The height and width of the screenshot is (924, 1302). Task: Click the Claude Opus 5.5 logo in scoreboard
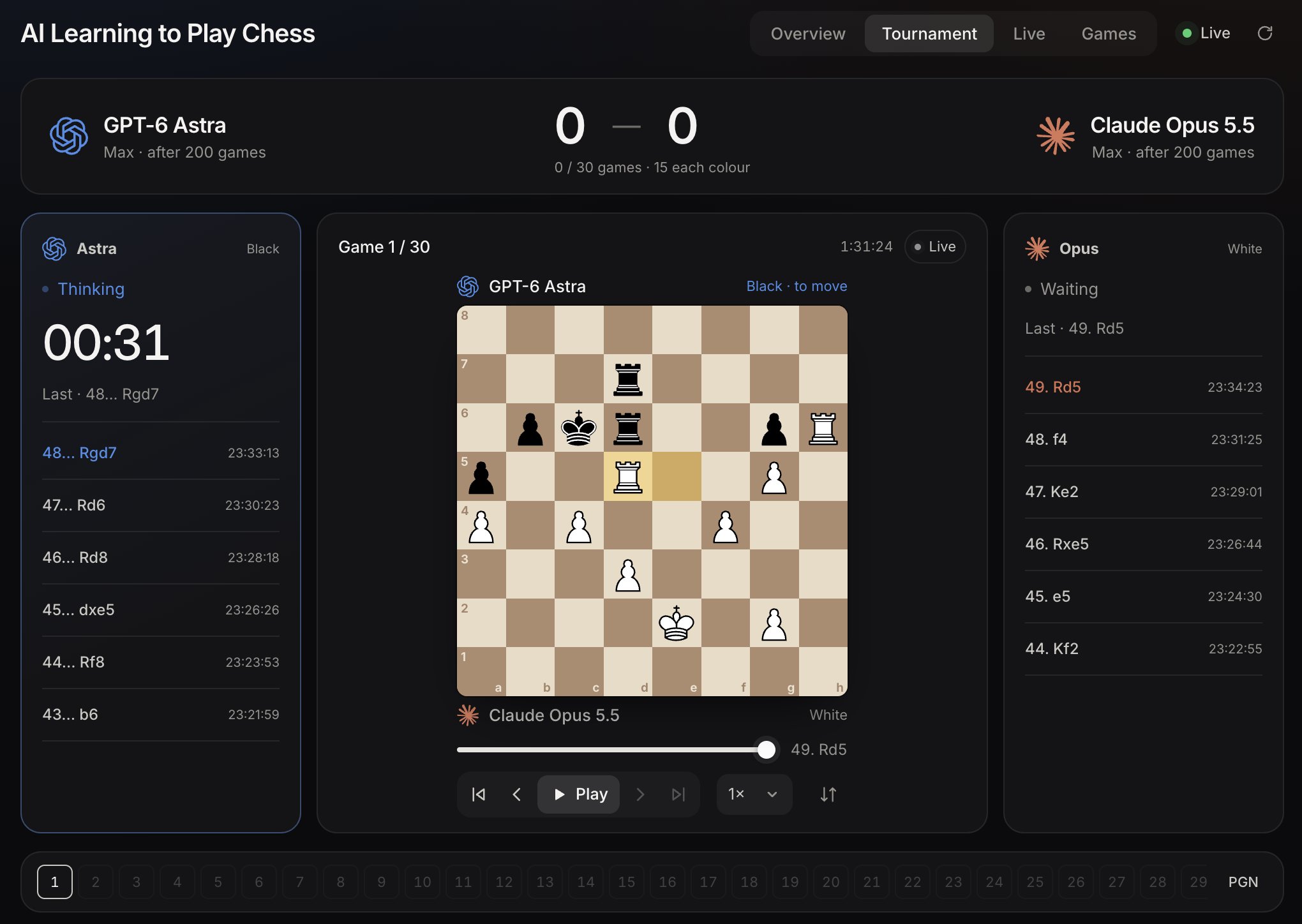(x=1056, y=136)
